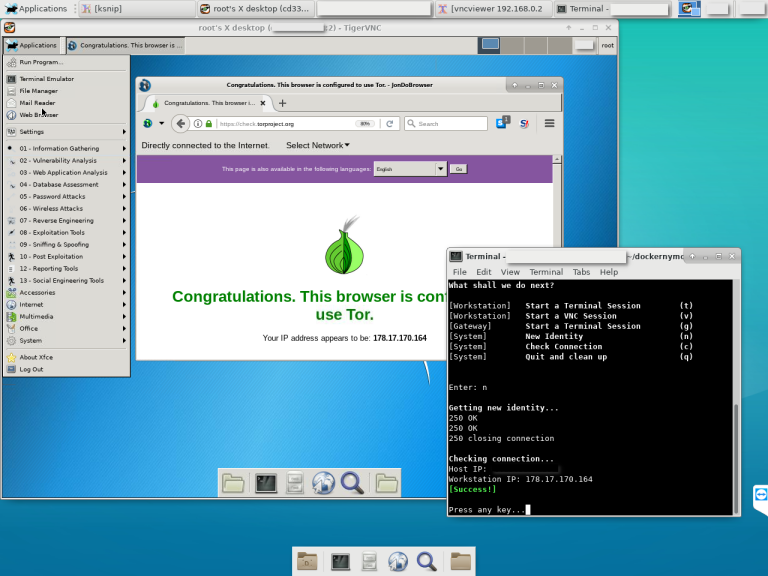Screen dimensions: 768x576
Task: Expand 07 - Reverse Engineering submenu
Action: (x=67, y=220)
